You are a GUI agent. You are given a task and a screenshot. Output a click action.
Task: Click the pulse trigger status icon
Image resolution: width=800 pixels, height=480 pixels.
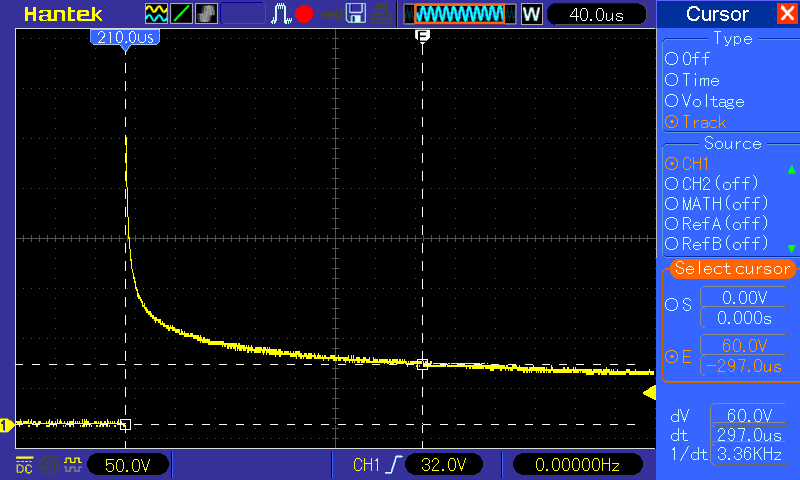pos(281,14)
